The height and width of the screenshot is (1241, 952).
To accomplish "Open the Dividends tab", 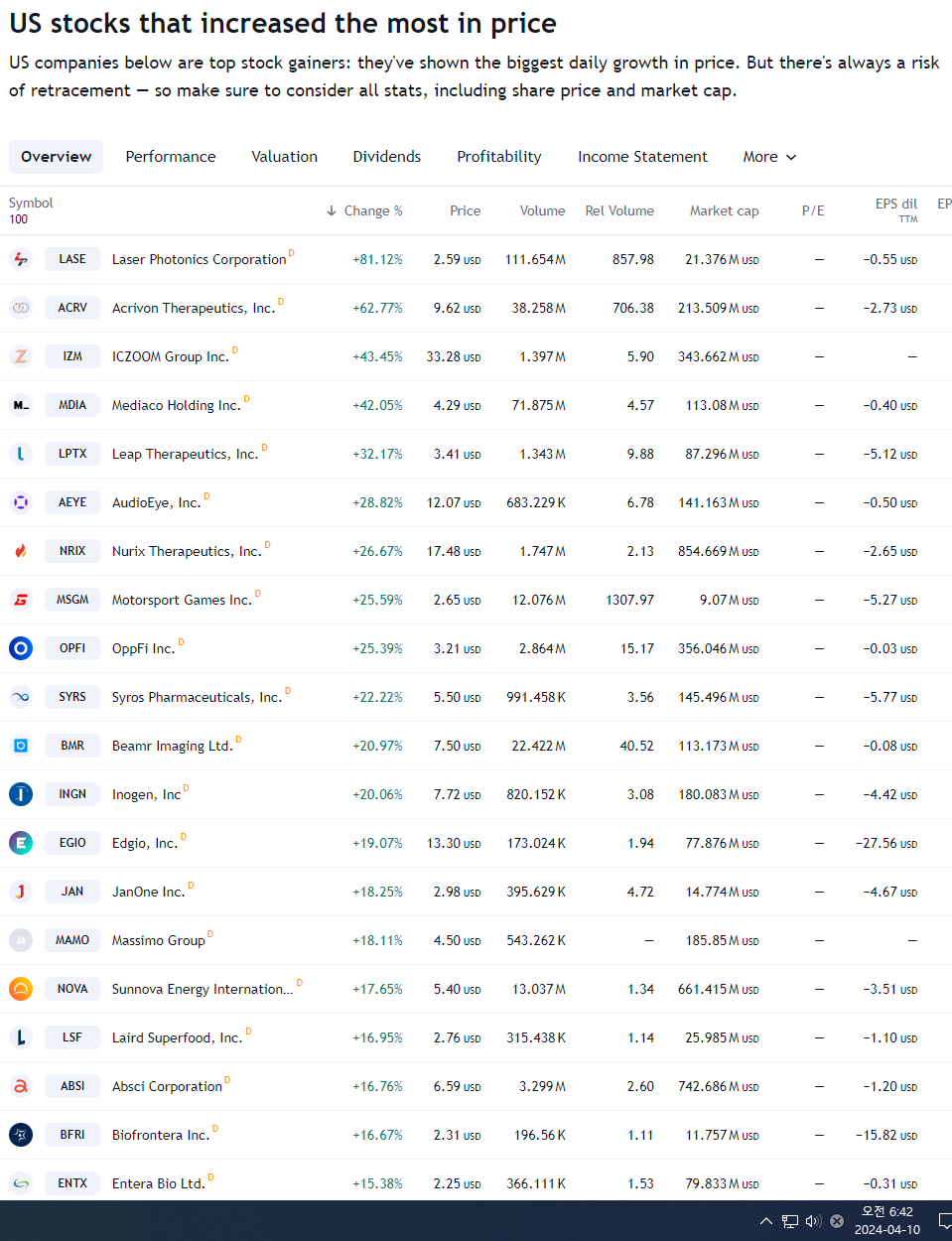I will tap(387, 157).
